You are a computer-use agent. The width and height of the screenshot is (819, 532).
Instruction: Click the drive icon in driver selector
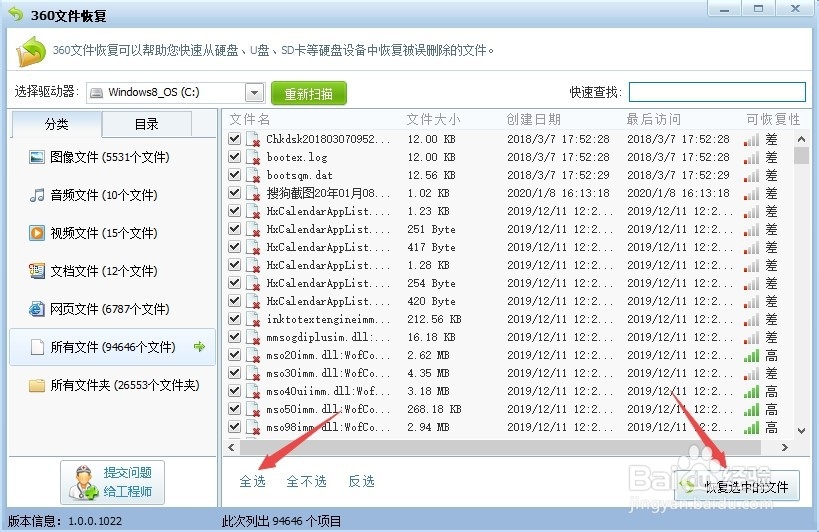click(97, 93)
